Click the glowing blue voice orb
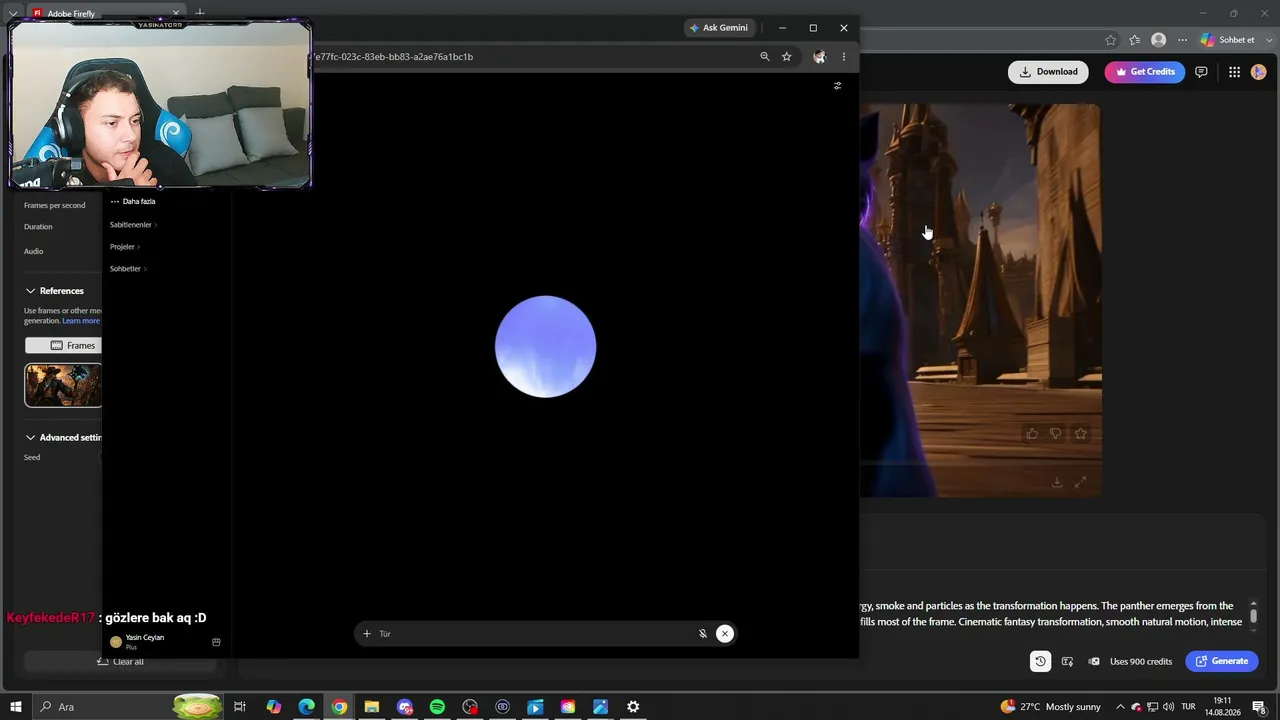The width and height of the screenshot is (1280, 720). [x=546, y=346]
